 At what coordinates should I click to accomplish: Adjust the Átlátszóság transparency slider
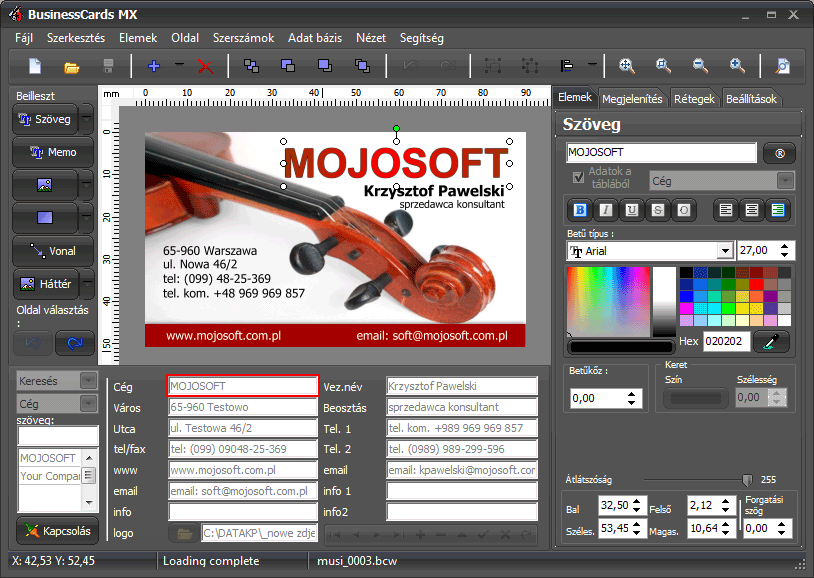(747, 480)
